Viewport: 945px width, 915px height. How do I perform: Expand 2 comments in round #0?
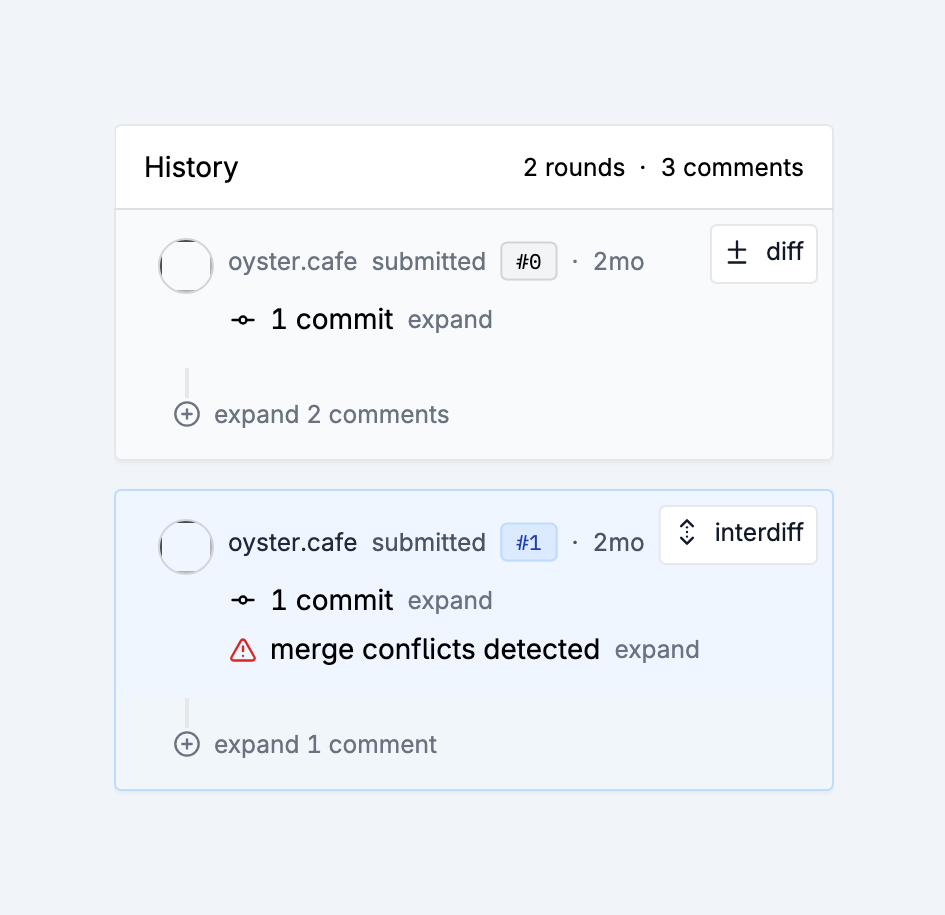coord(331,413)
